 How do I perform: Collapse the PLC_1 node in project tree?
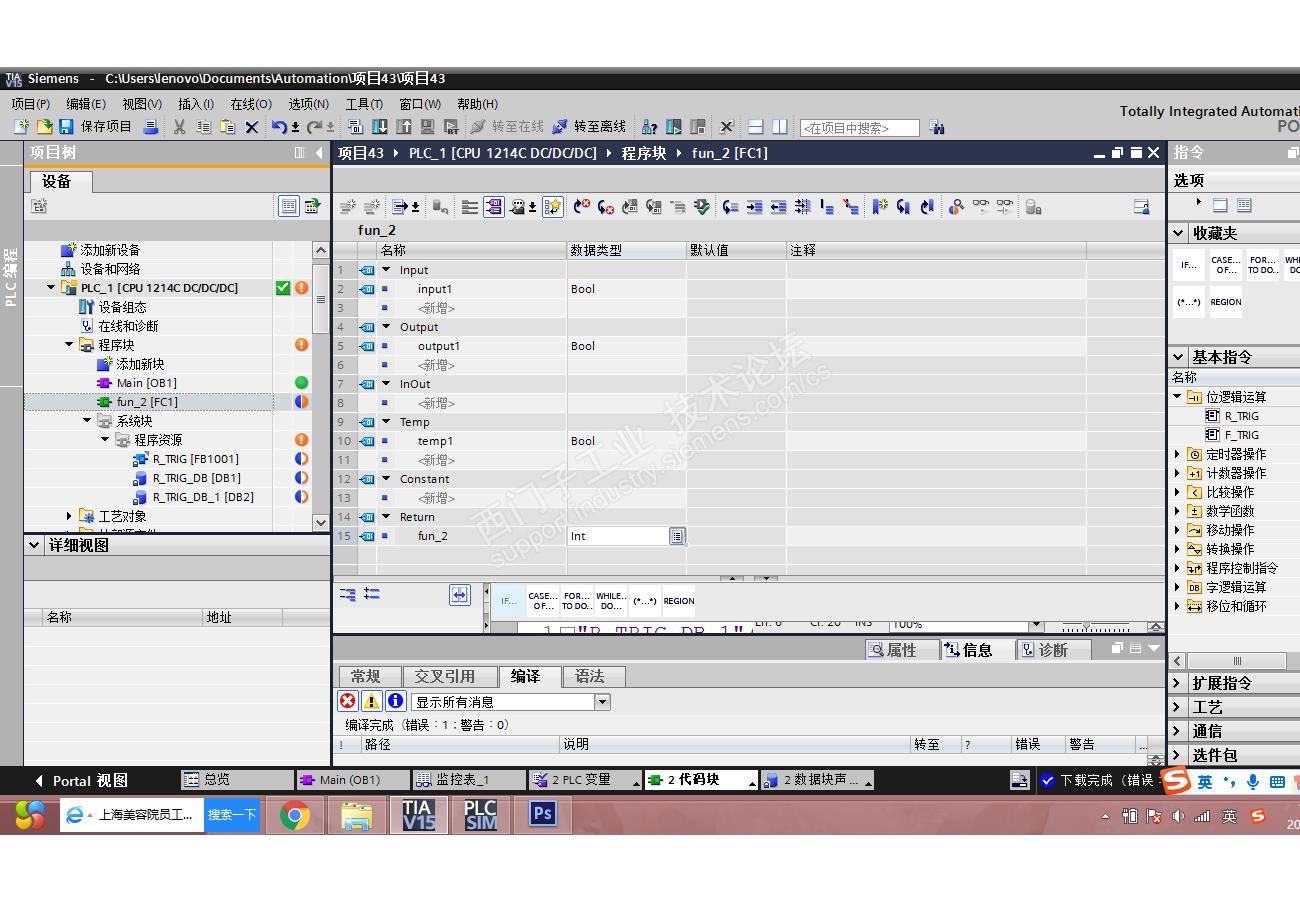[x=52, y=288]
